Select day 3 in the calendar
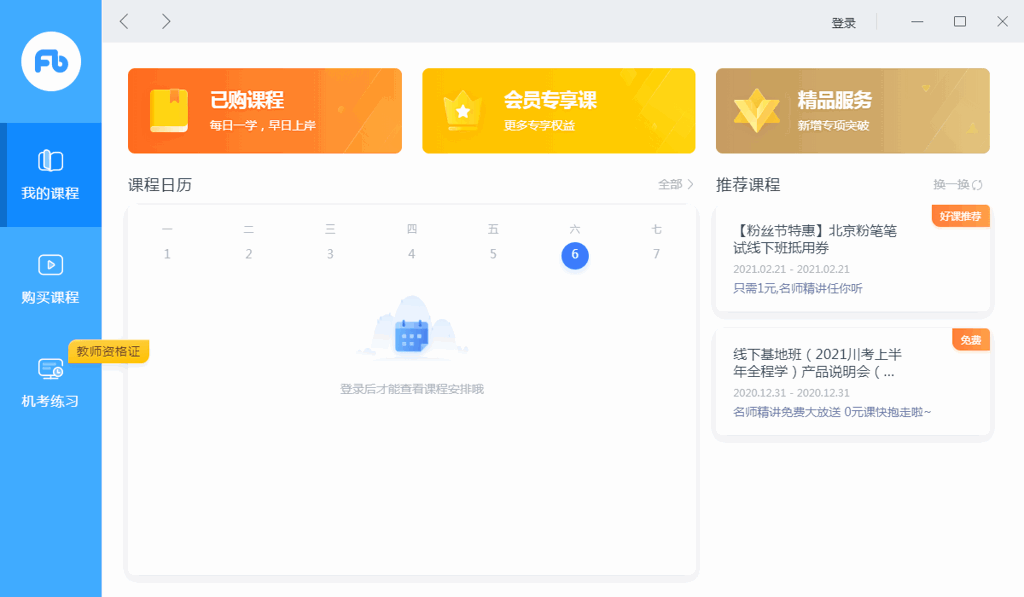 tap(330, 254)
